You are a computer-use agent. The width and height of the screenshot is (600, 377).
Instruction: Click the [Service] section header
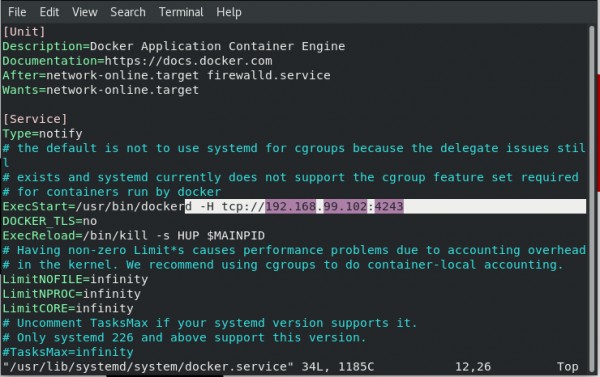35,119
